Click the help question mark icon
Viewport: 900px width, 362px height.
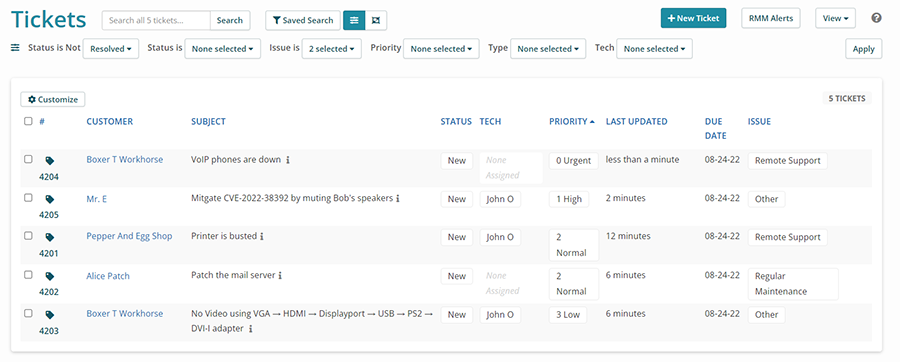876,18
